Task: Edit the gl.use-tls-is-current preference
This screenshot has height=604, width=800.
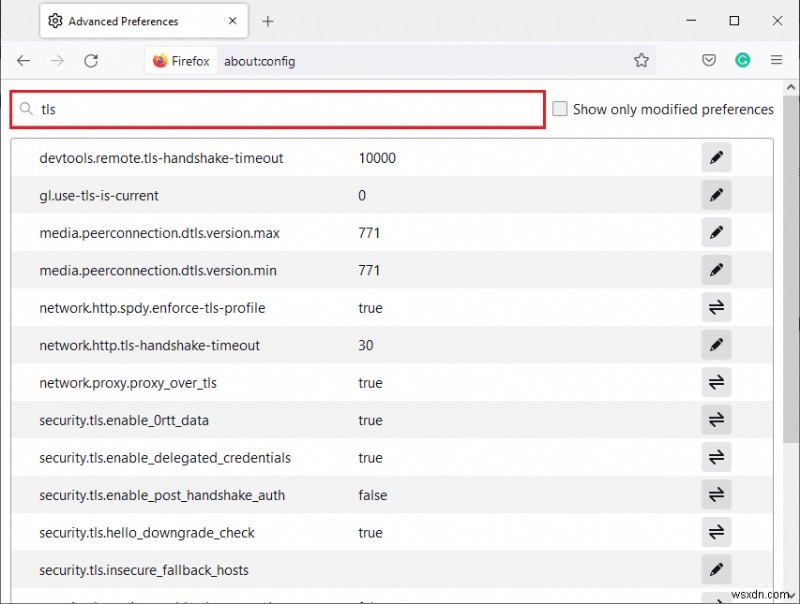Action: point(716,194)
